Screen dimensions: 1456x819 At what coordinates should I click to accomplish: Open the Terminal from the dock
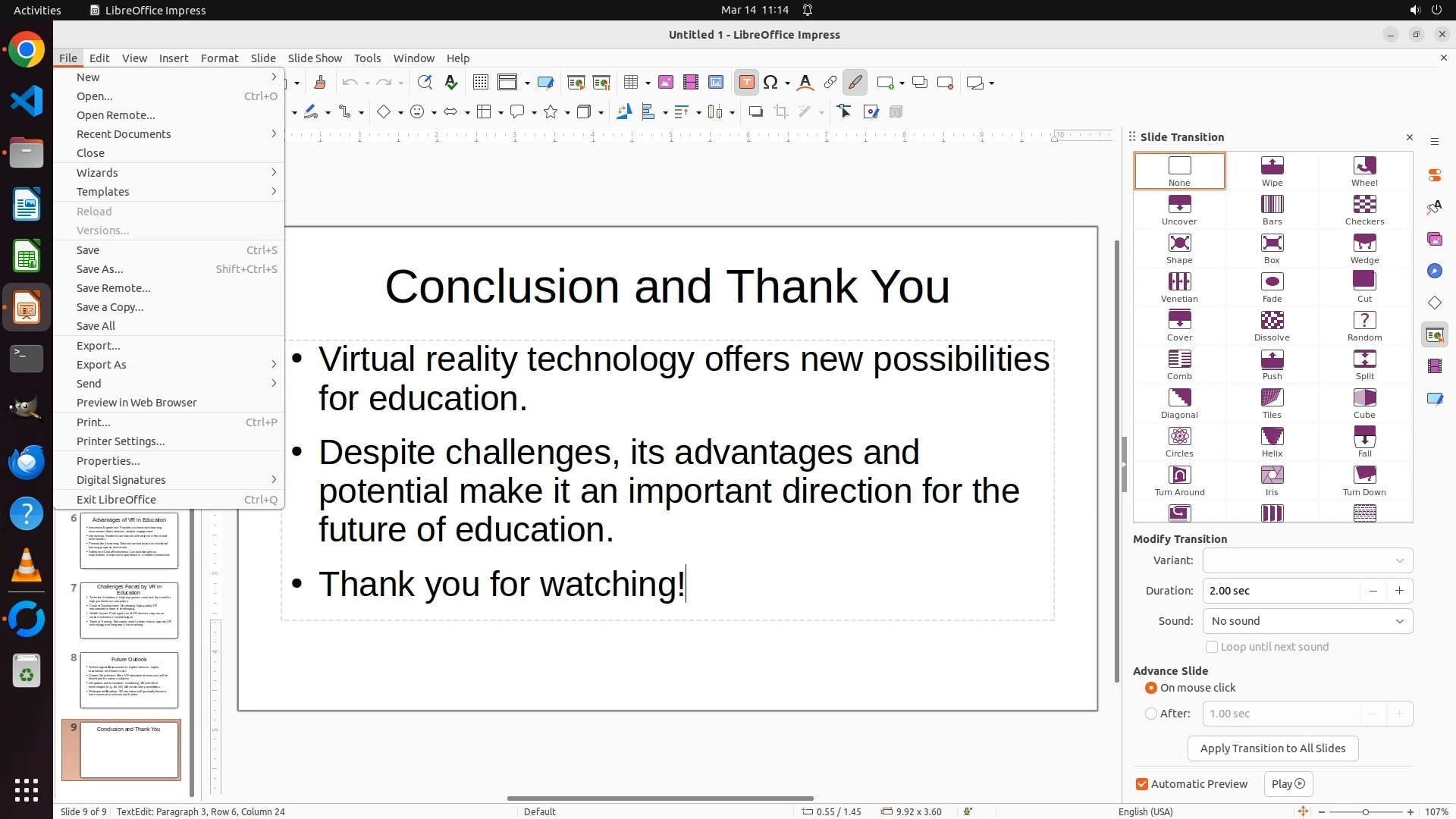pos(27,359)
